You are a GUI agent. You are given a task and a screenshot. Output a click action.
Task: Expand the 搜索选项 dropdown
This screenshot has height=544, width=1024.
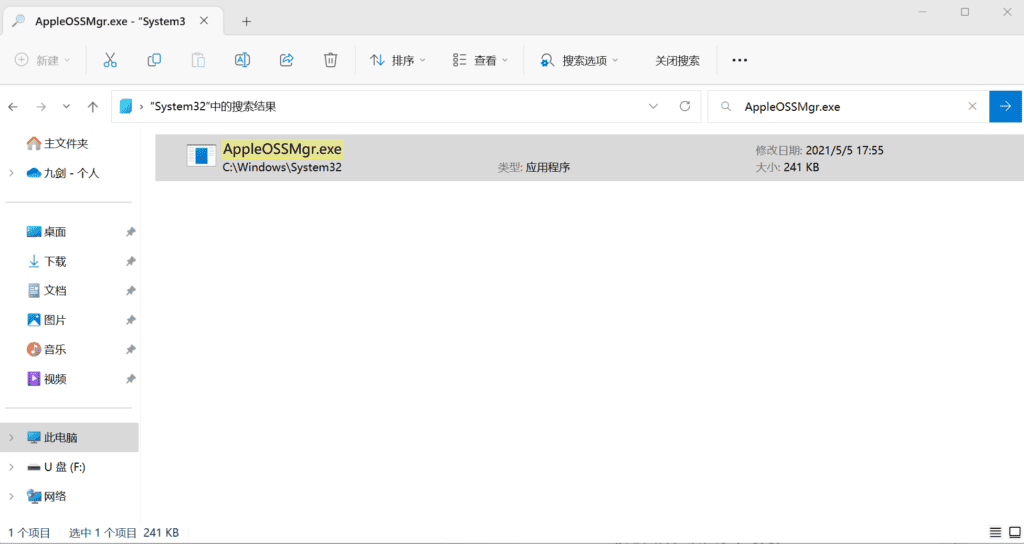point(579,60)
